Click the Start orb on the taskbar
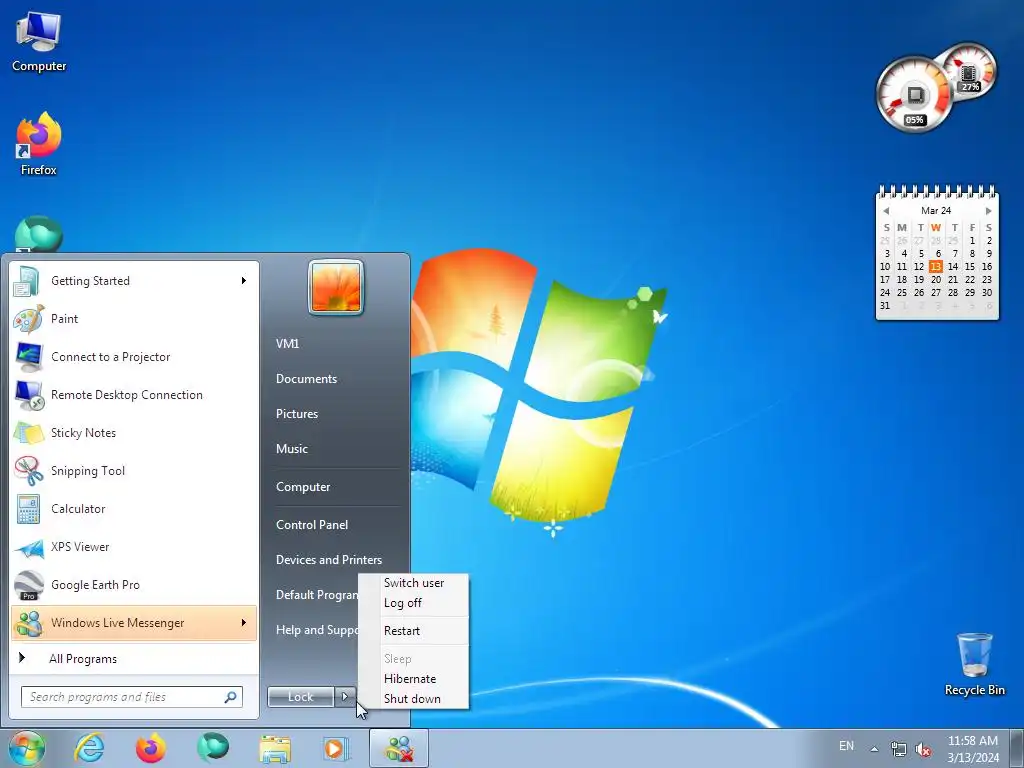 click(x=26, y=748)
